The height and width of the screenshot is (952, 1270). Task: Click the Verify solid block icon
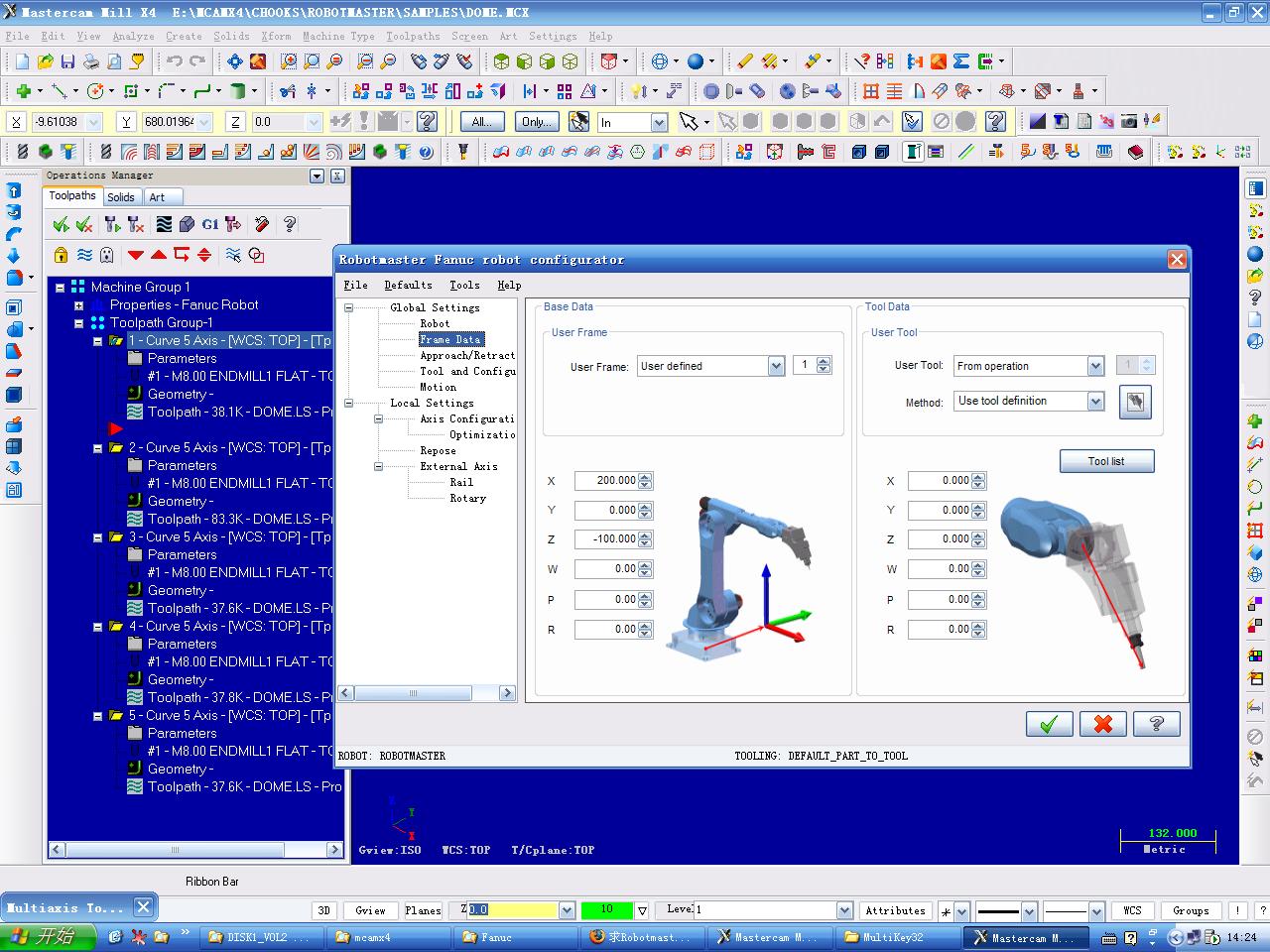tap(187, 224)
